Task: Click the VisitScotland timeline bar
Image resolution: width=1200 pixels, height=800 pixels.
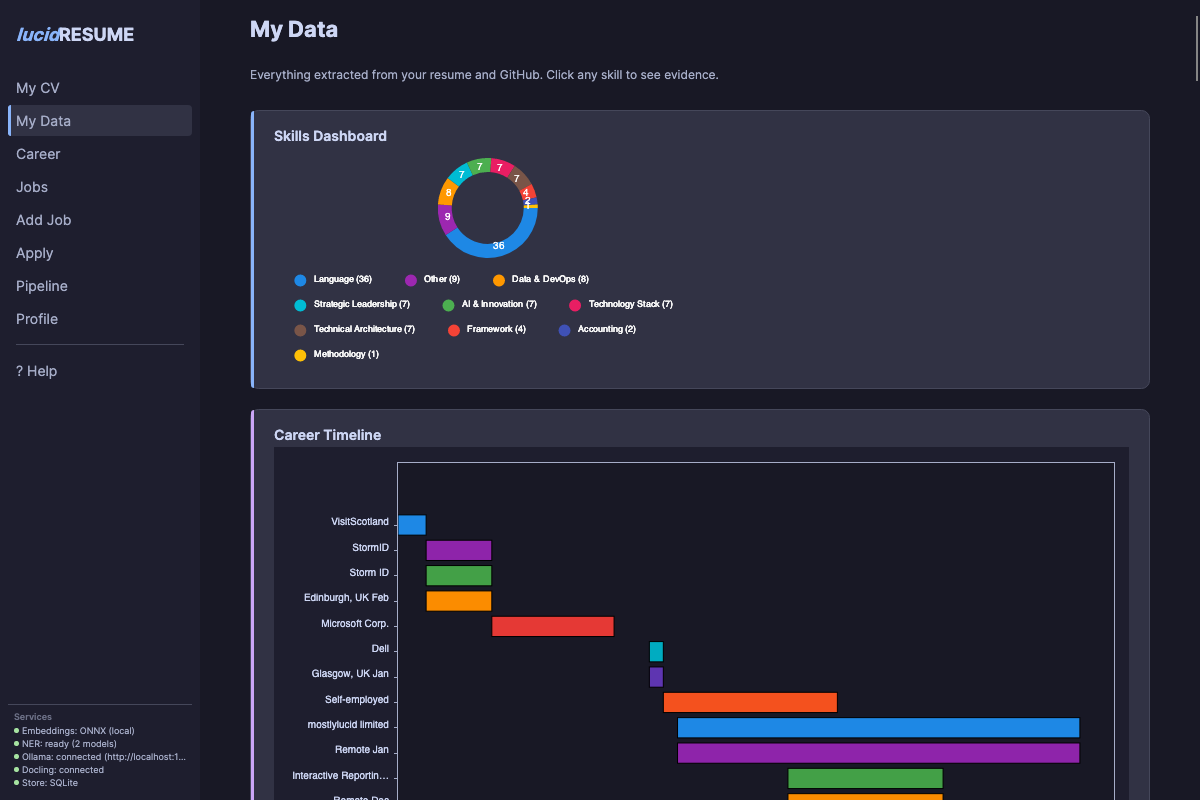Action: pyautogui.click(x=412, y=525)
